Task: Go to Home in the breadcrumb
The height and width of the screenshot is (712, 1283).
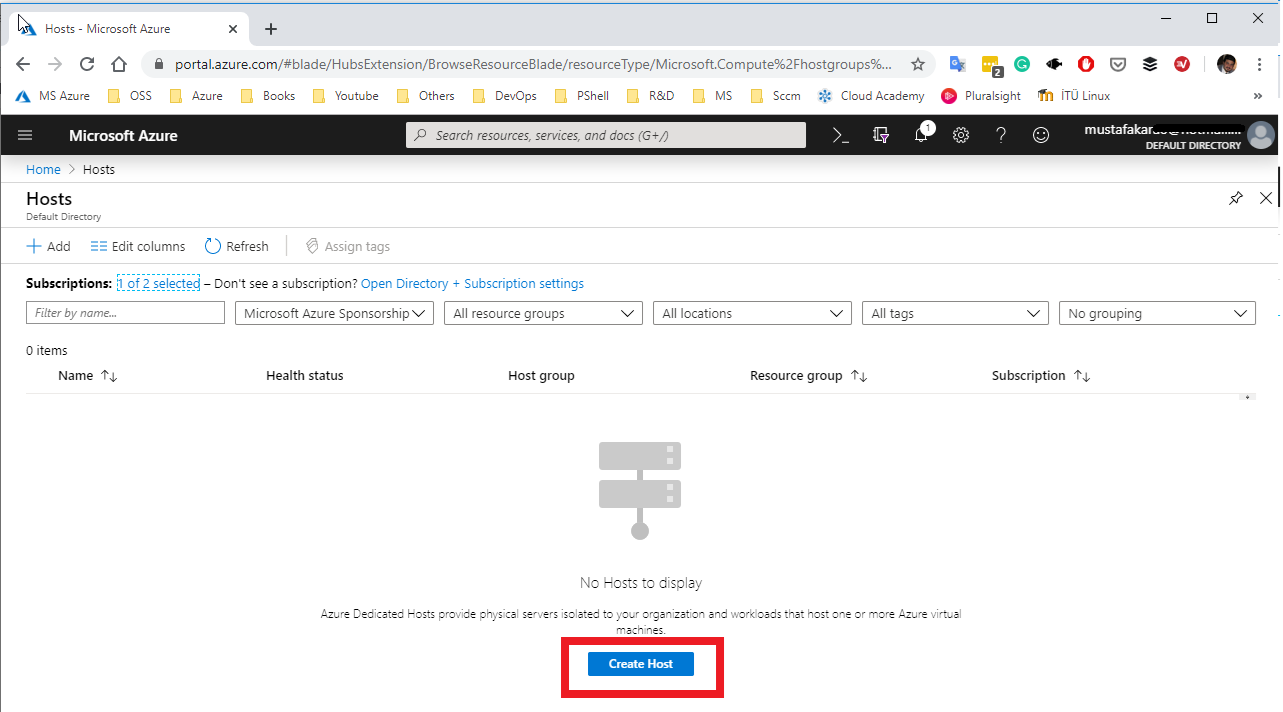Action: 43,170
